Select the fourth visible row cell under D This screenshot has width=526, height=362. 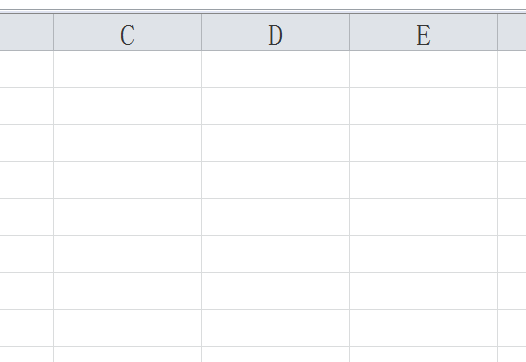tap(275, 180)
